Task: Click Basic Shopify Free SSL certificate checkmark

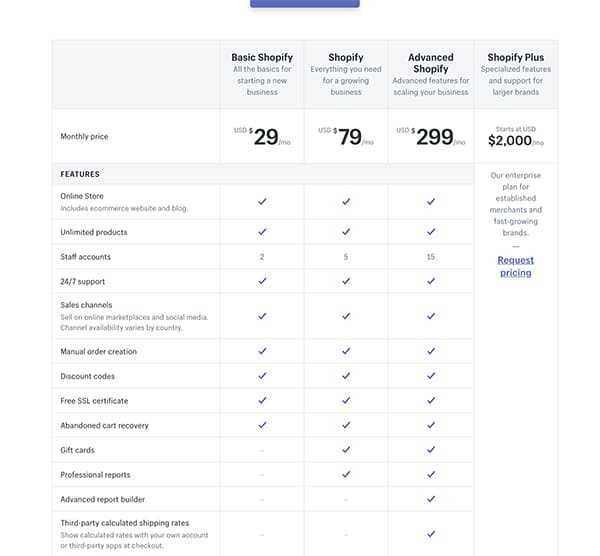Action: click(x=262, y=401)
